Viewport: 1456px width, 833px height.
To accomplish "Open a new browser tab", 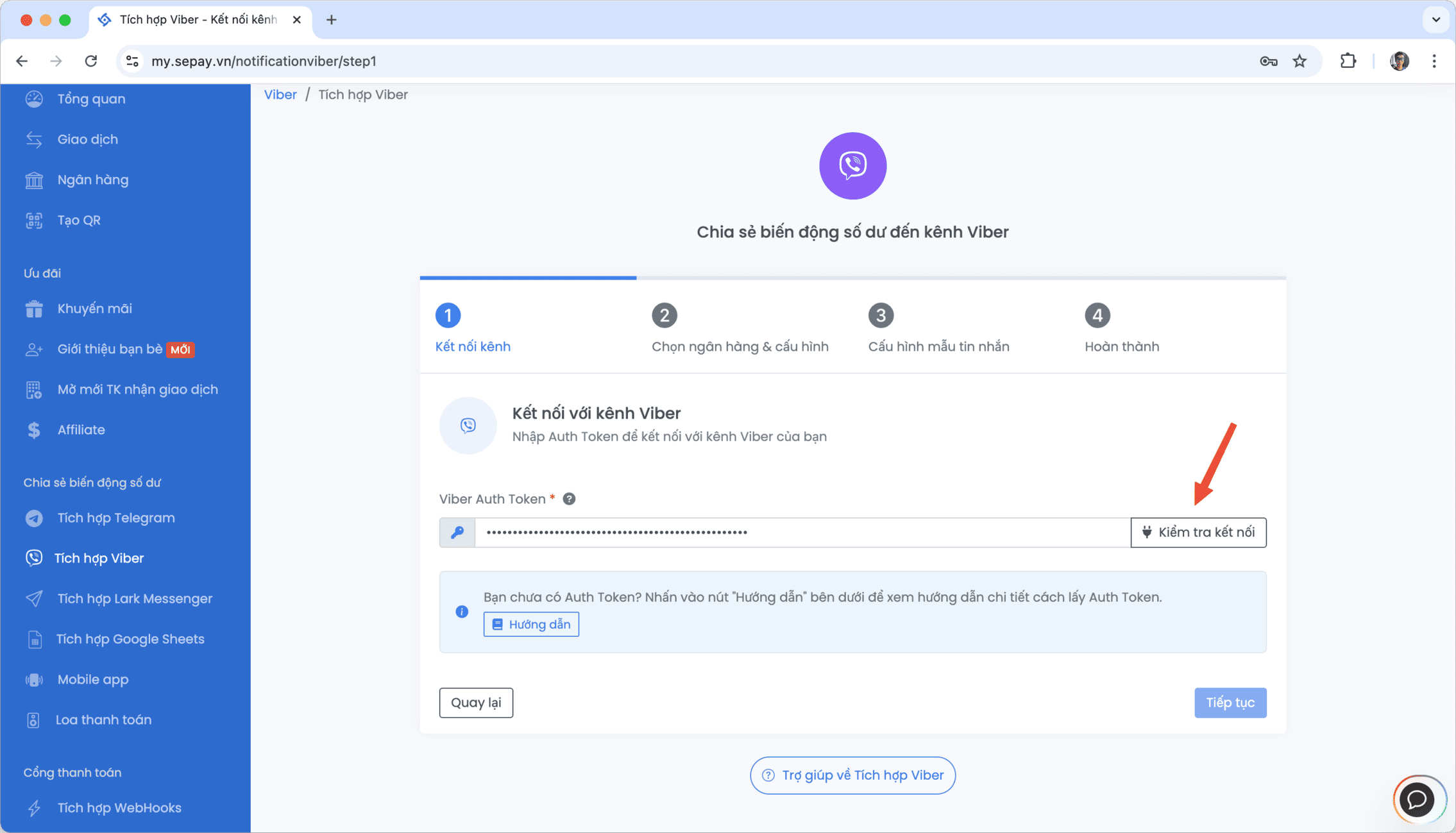I will click(331, 20).
